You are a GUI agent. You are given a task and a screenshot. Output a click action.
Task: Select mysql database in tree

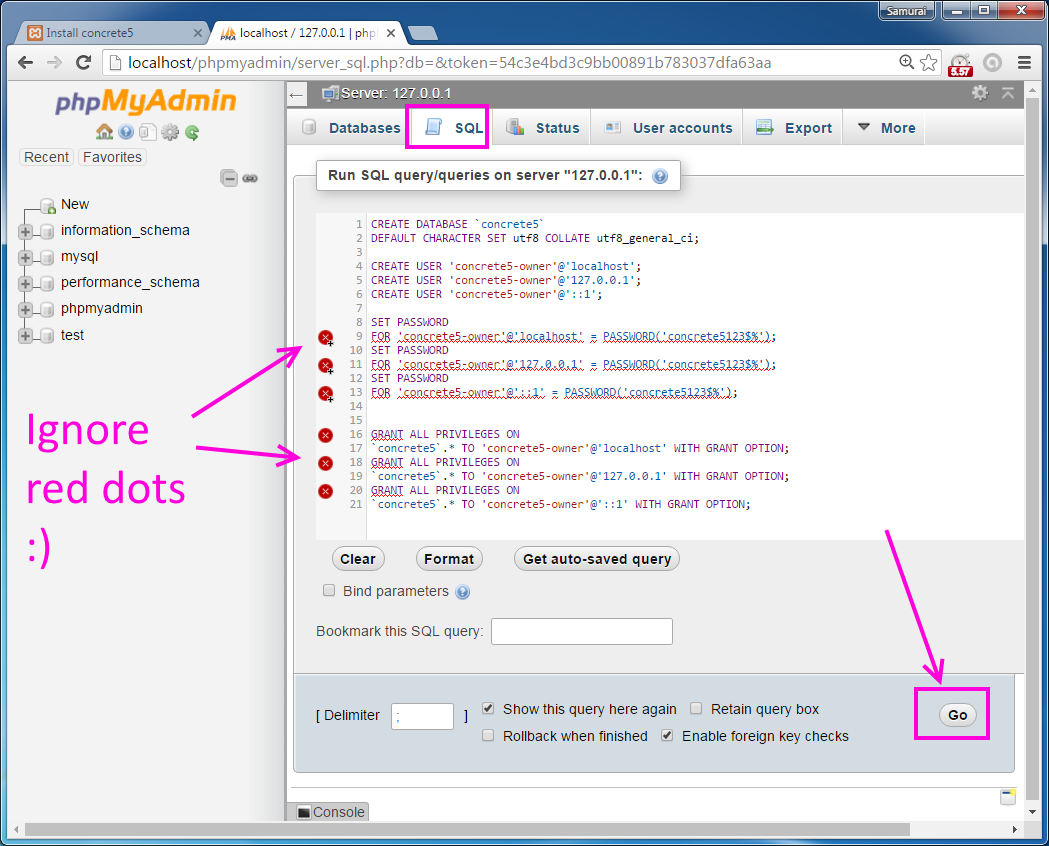tap(80, 256)
